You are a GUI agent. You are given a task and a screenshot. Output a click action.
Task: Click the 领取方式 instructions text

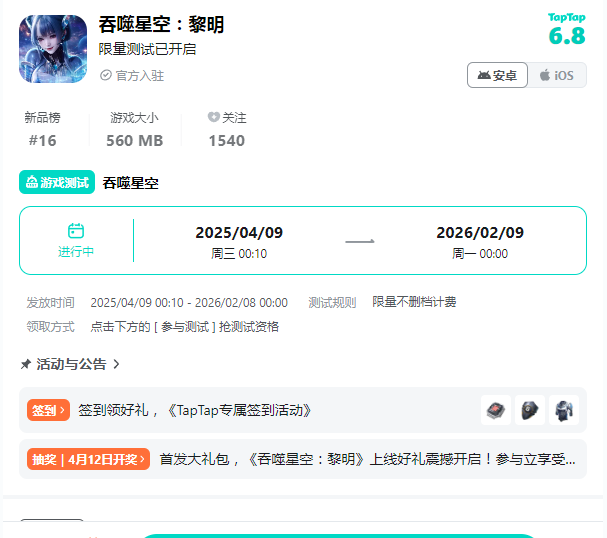pyautogui.click(x=185, y=327)
